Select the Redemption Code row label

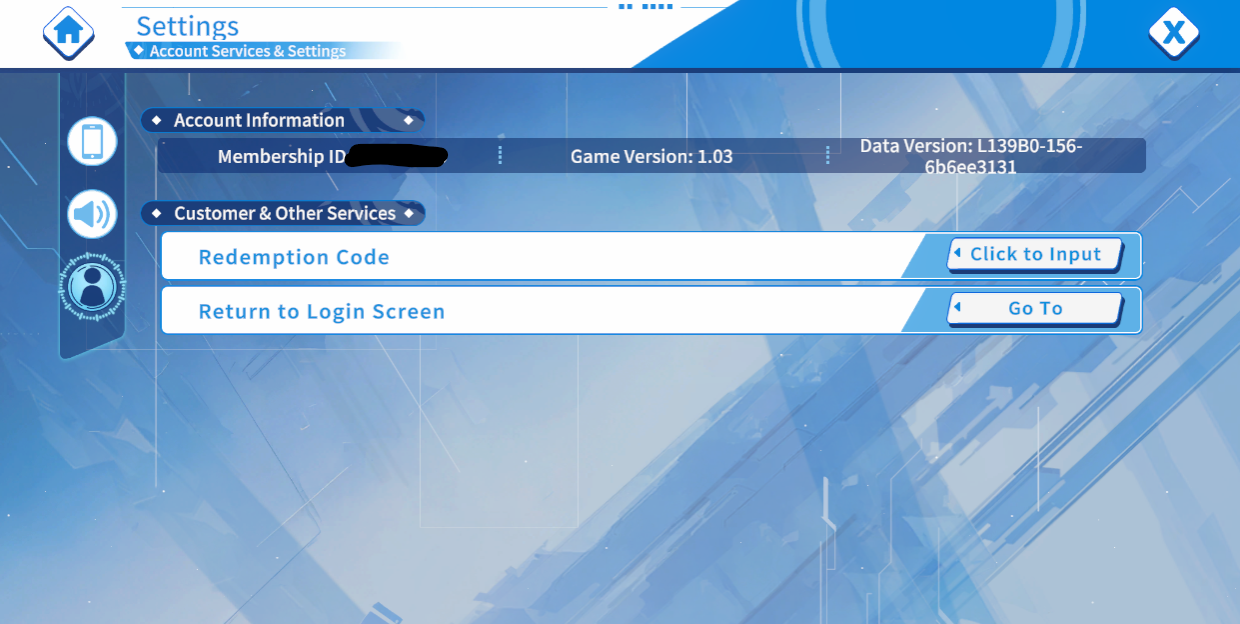tap(294, 257)
